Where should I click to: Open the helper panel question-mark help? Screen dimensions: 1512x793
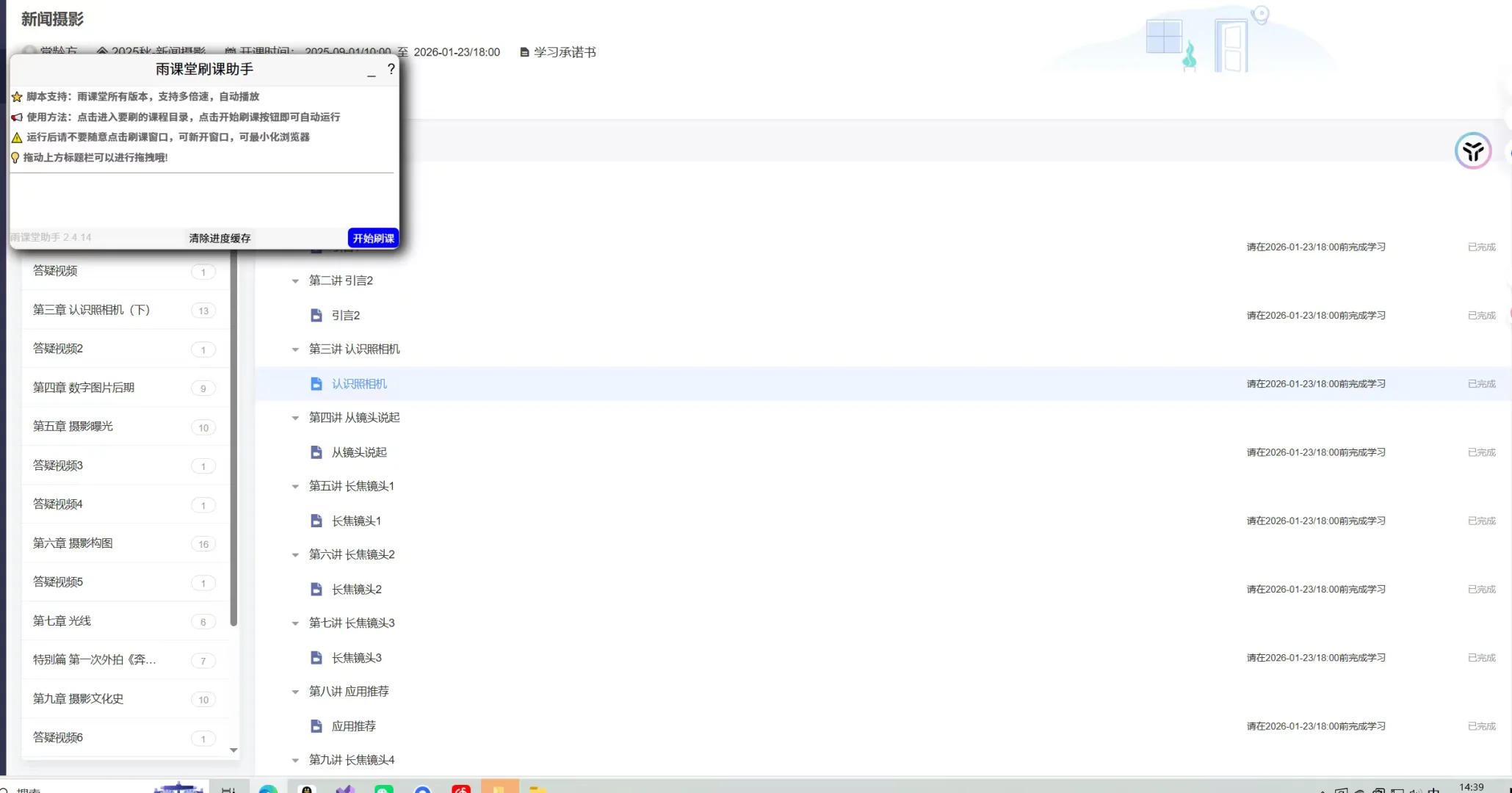point(391,69)
